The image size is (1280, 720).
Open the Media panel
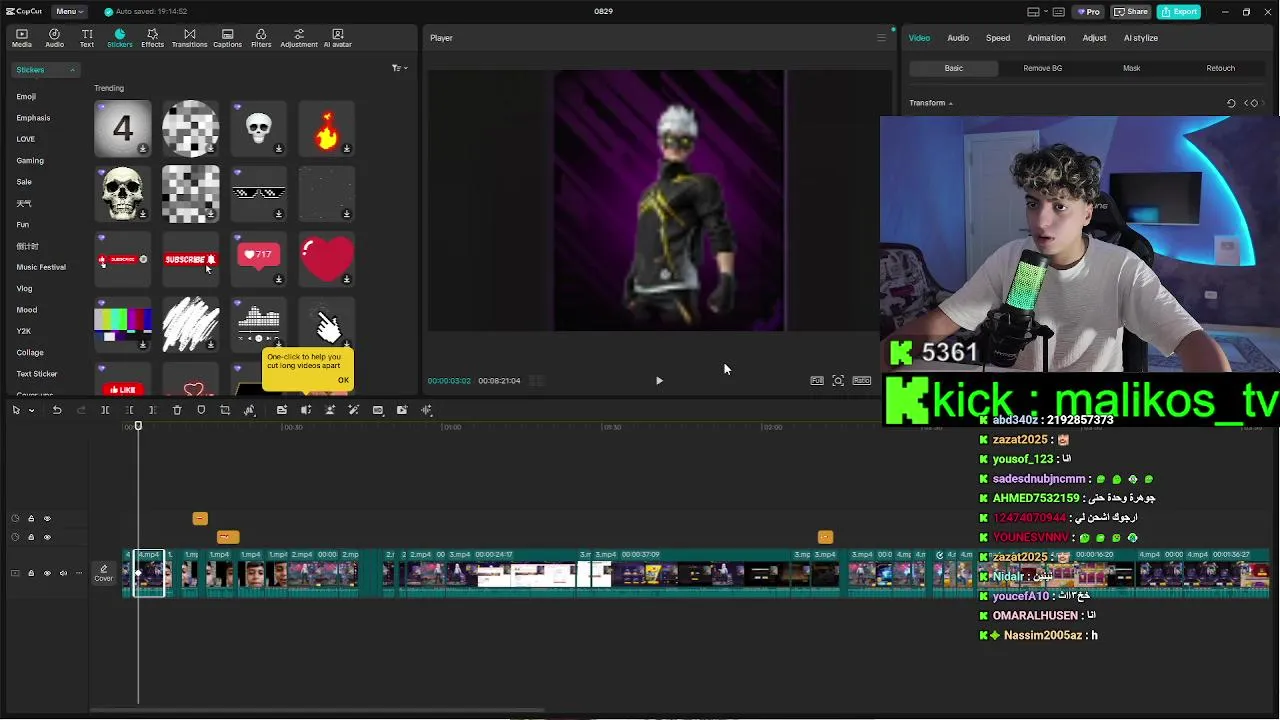click(21, 38)
